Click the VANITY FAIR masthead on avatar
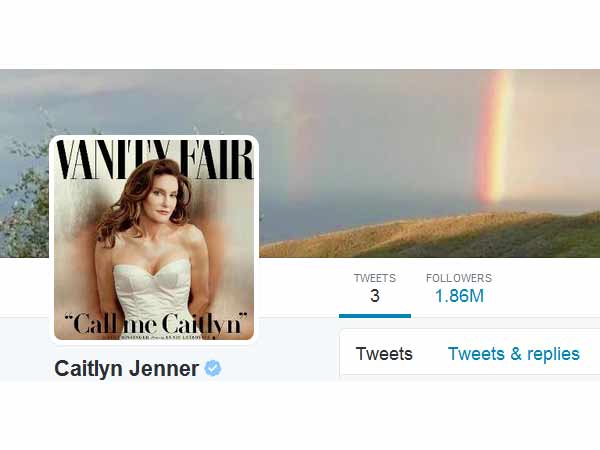This screenshot has width=600, height=450. tap(155, 159)
